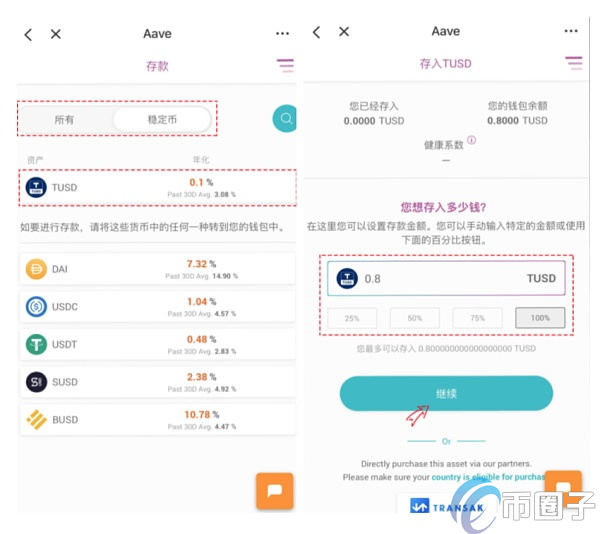Click the USDT coin icon

pos(36,344)
